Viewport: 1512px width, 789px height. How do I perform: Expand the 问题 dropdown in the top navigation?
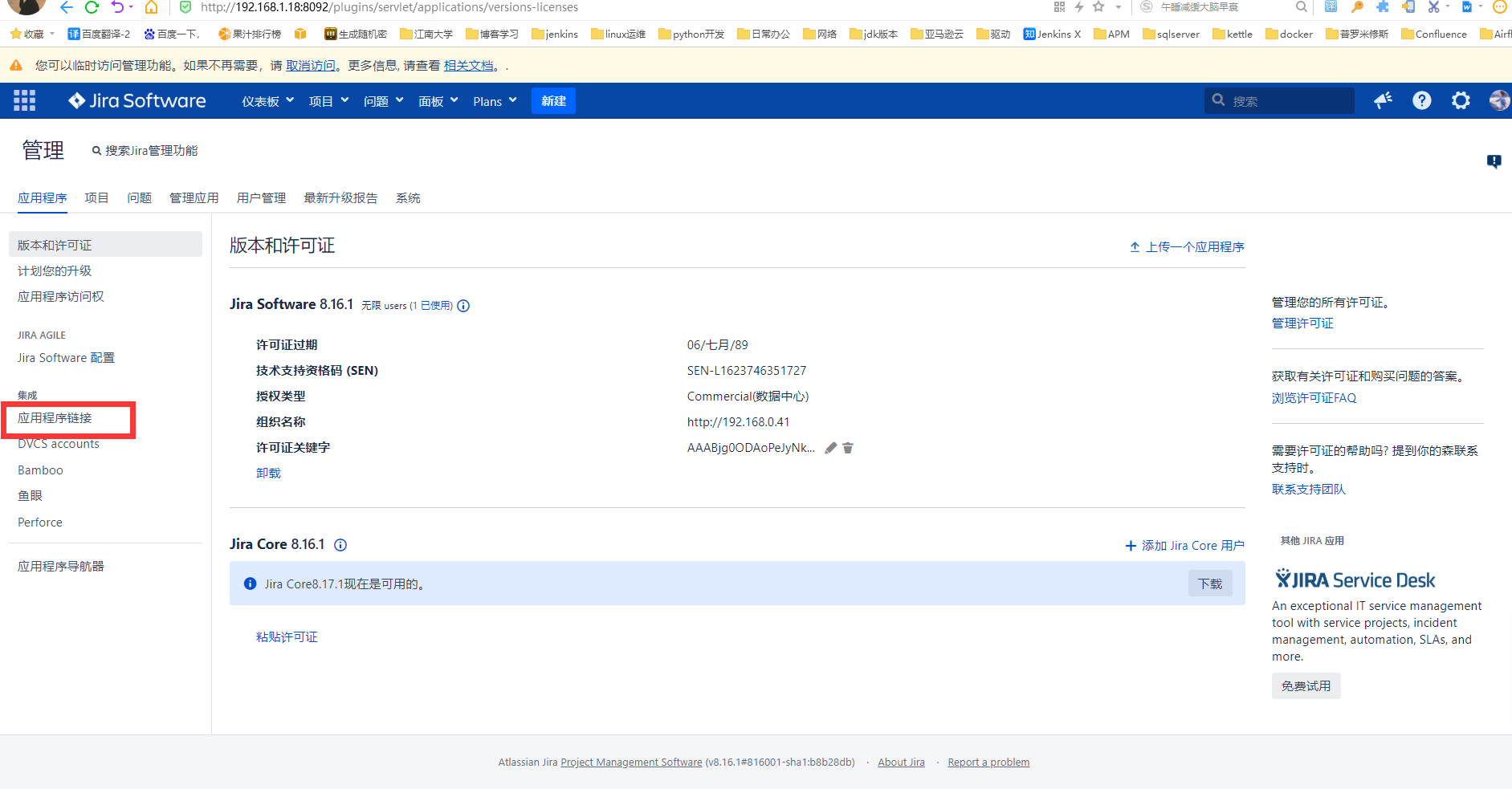pyautogui.click(x=383, y=101)
